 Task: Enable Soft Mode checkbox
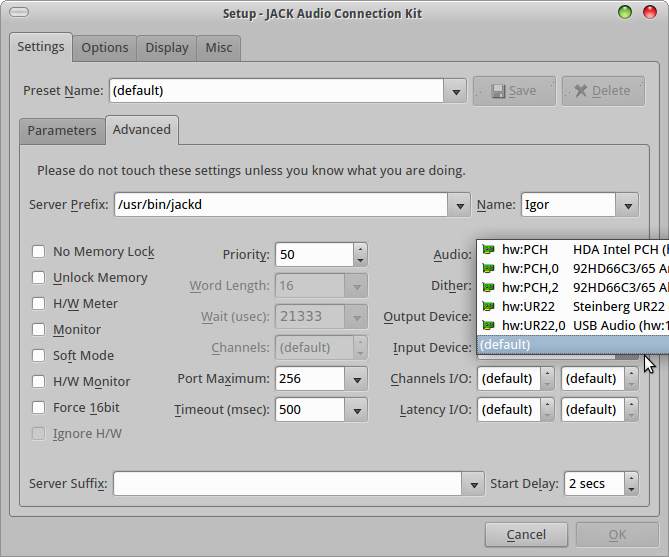(38, 355)
